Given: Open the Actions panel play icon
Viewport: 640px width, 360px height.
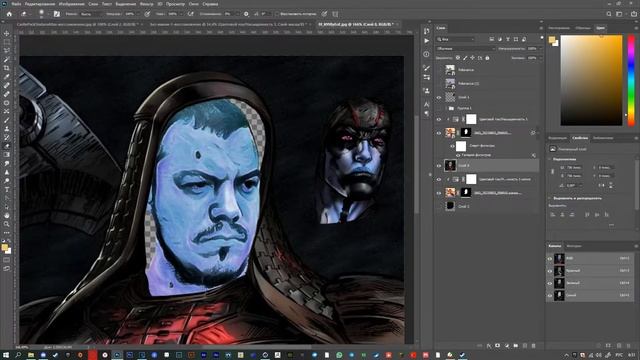Looking at the screenshot, I should 427,41.
